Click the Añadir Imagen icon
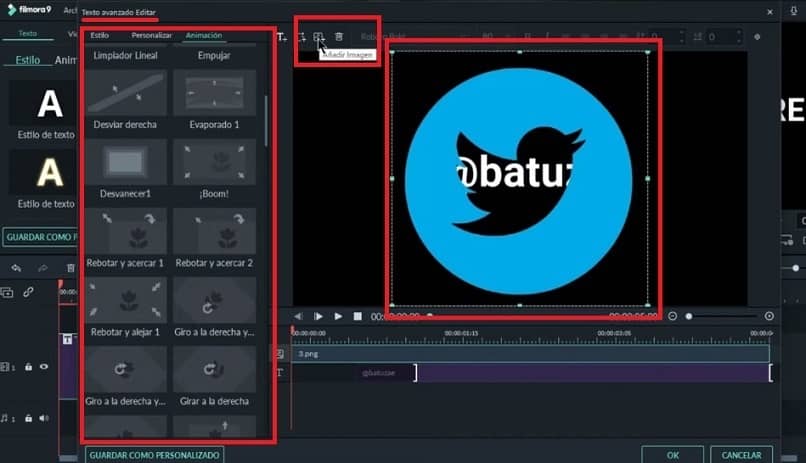The image size is (806, 463). coord(319,37)
